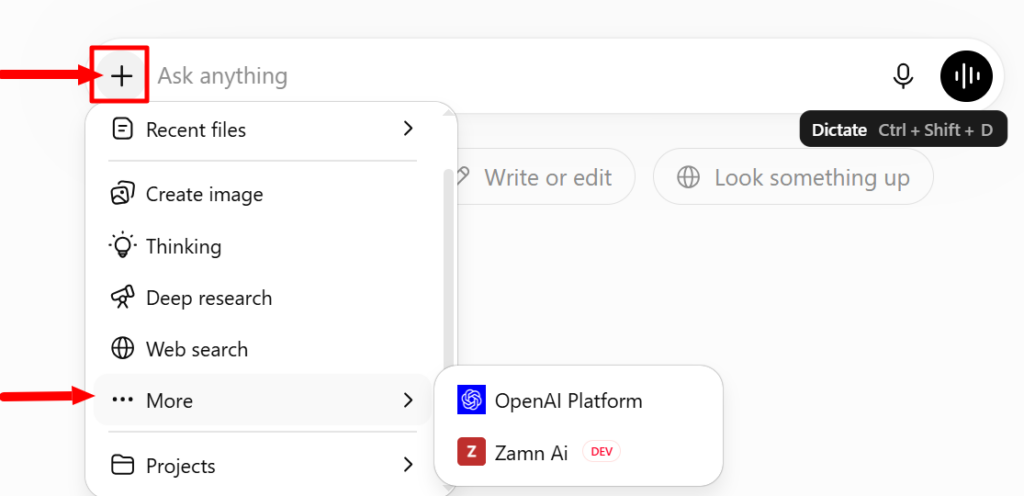Click the Deep research telescope icon
This screenshot has width=1024, height=496.
point(122,297)
